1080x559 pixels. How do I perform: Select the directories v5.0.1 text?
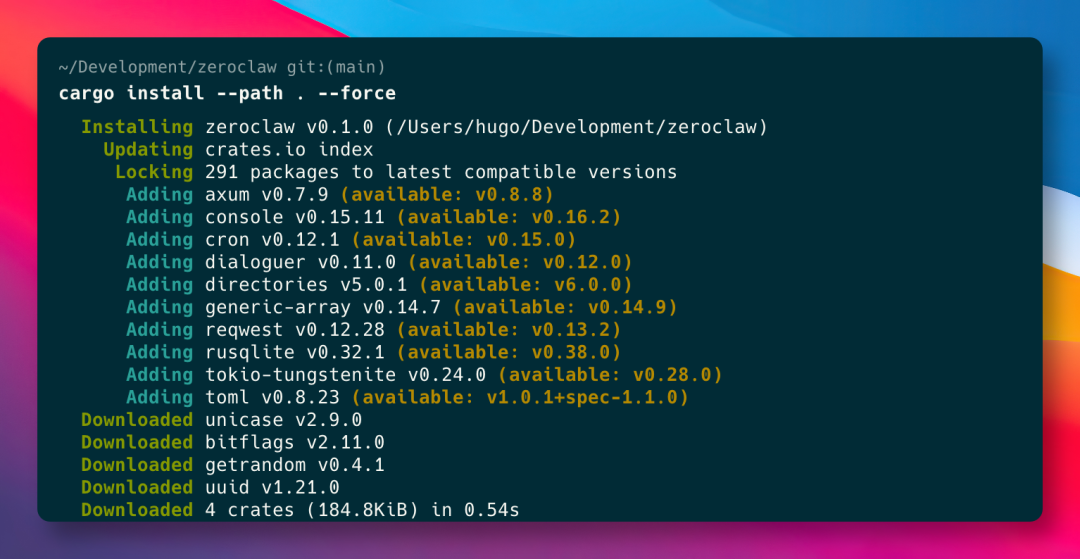(307, 285)
